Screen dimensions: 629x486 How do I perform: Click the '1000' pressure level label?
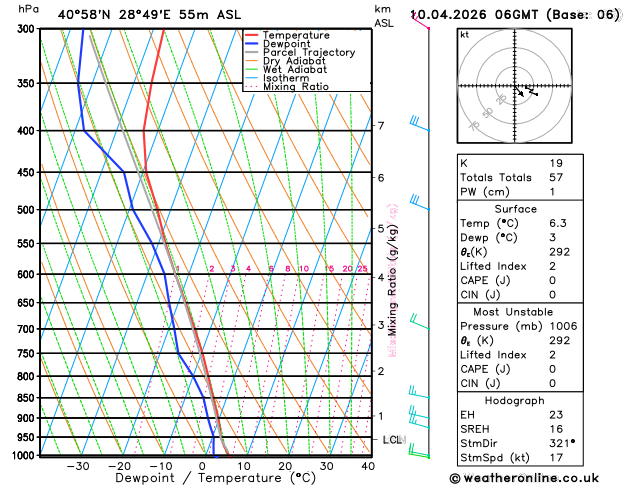tap(25, 456)
